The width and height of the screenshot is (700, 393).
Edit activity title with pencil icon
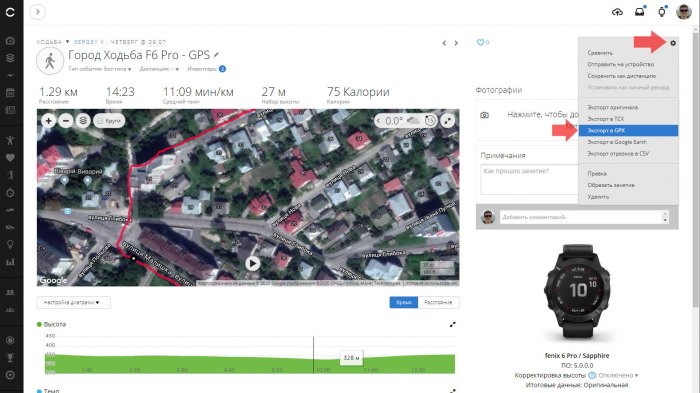pyautogui.click(x=217, y=55)
